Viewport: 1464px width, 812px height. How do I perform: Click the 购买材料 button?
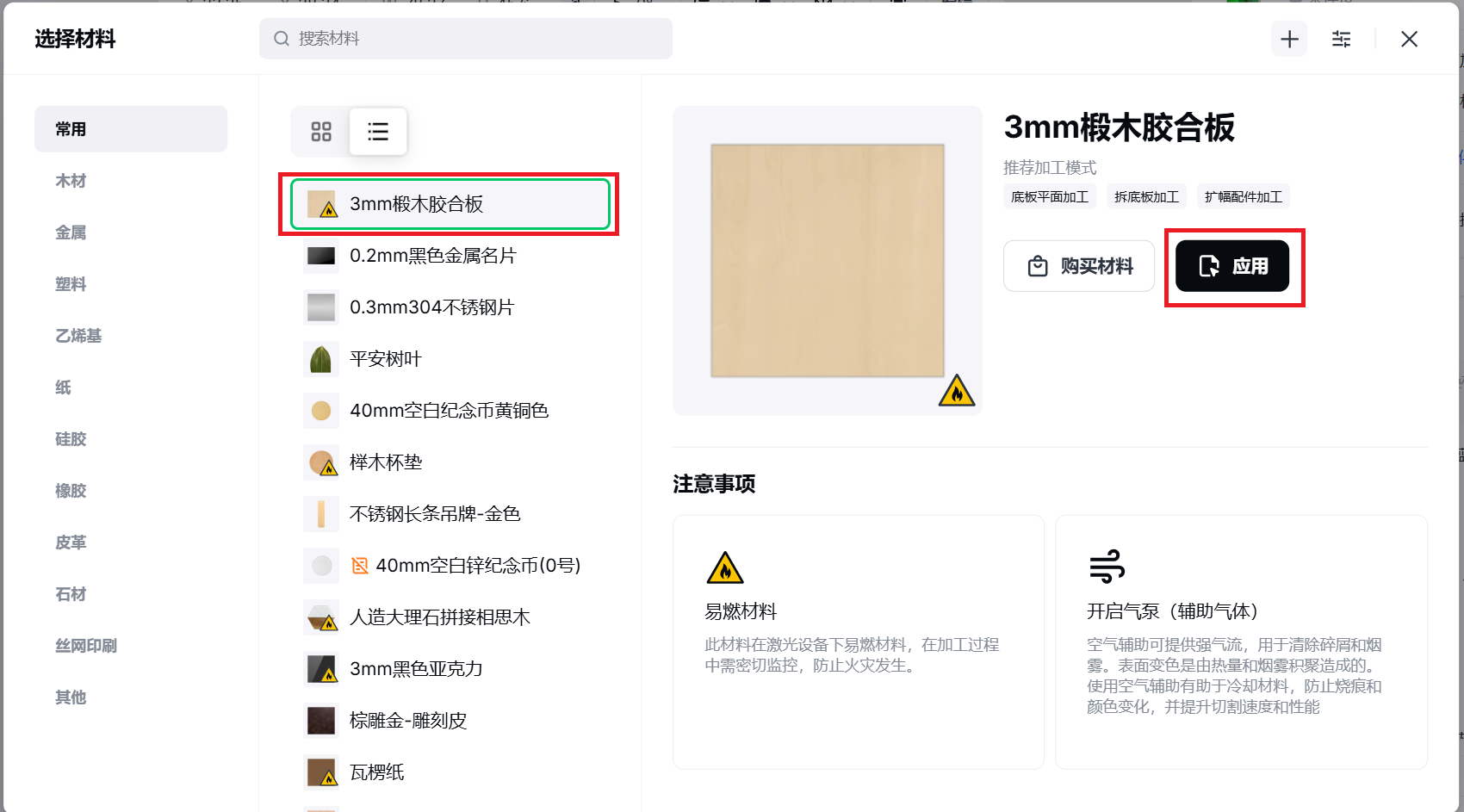tap(1078, 266)
